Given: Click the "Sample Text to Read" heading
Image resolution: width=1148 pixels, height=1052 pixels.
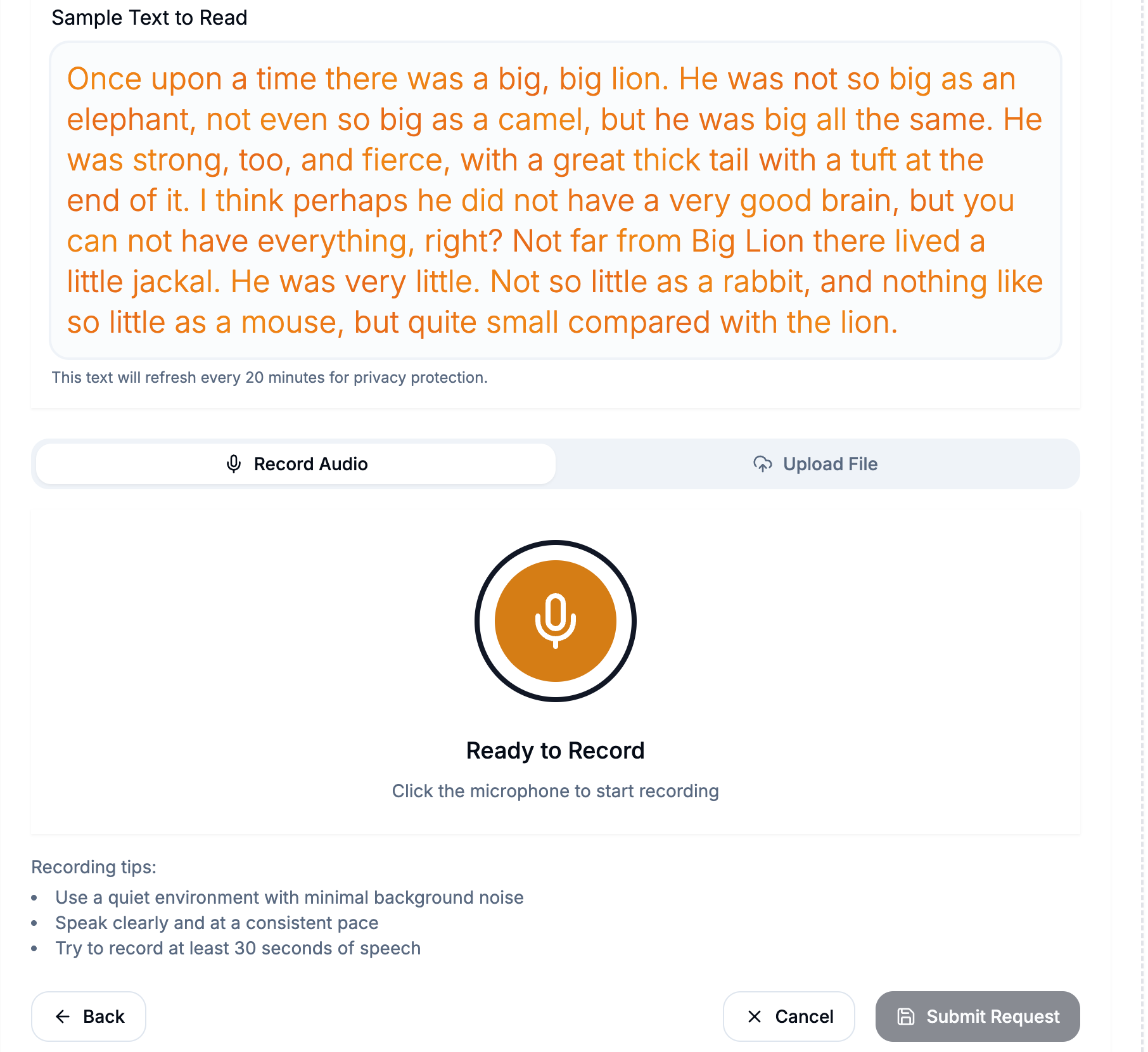Looking at the screenshot, I should 150,18.
